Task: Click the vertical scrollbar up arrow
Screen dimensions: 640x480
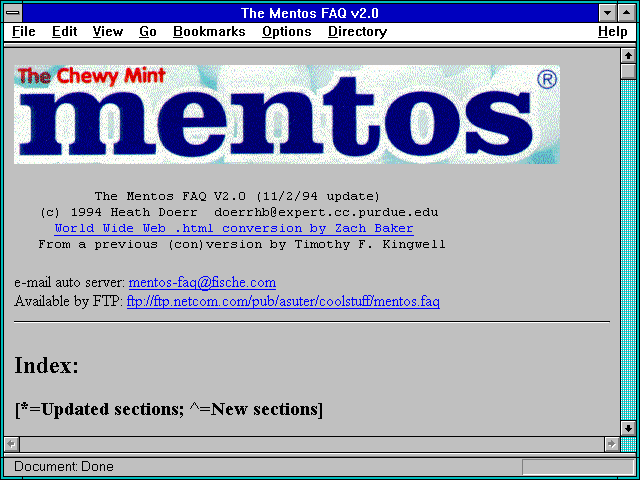Action: 628,56
